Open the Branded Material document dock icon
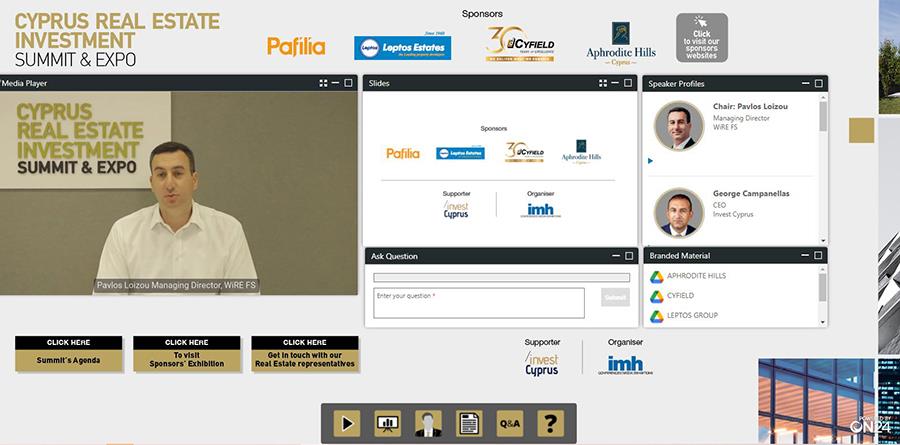The image size is (900, 445). pos(469,423)
